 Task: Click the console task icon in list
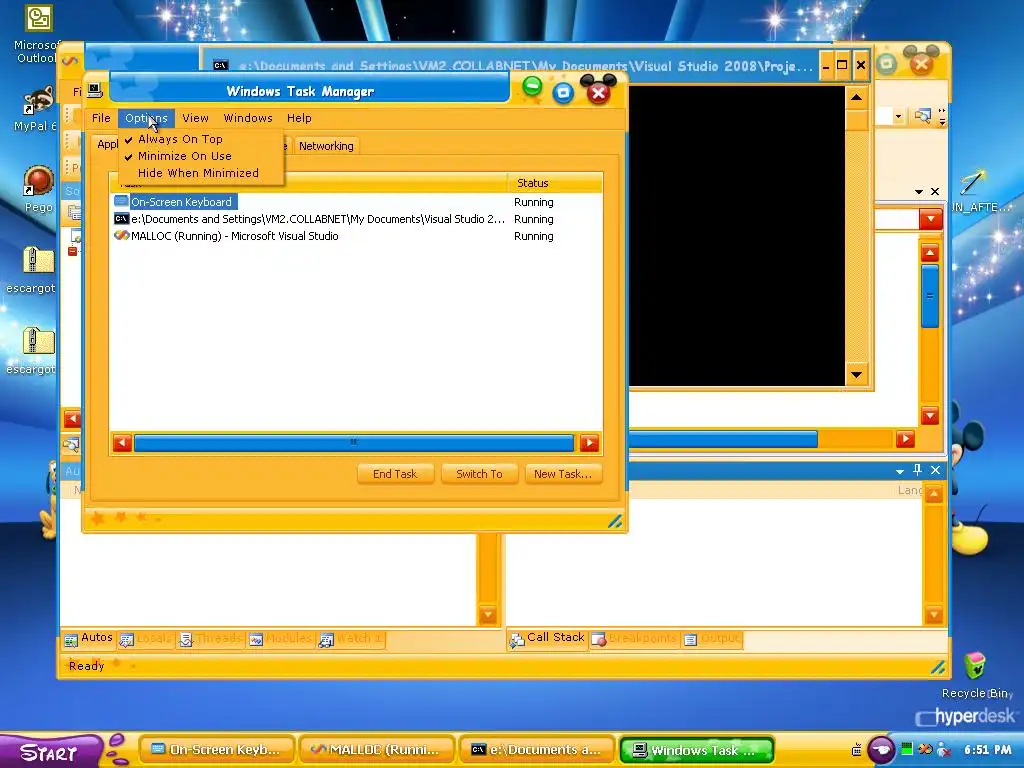click(x=121, y=219)
